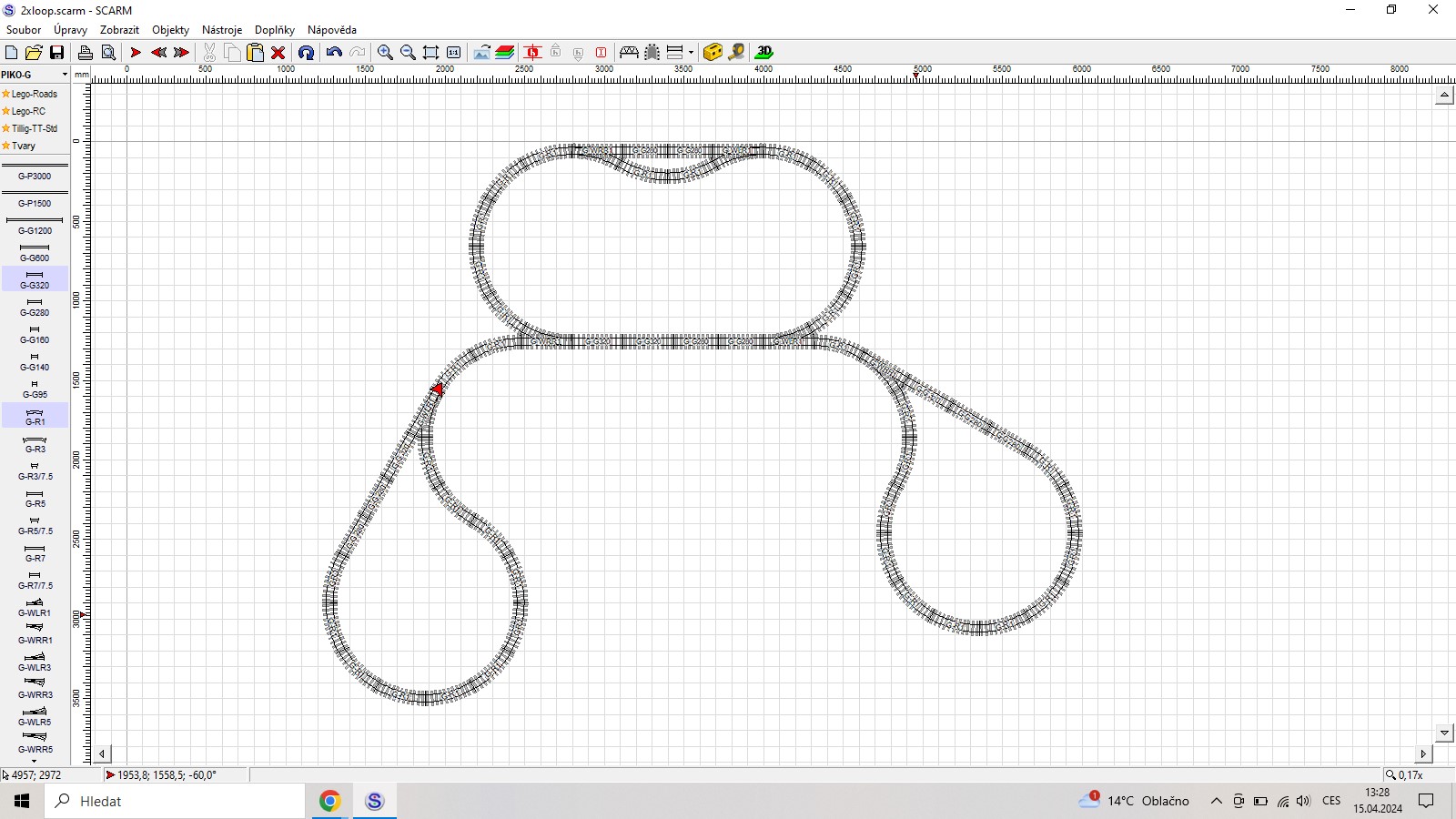Toggle the 1:1 zoom scale button

click(453, 53)
